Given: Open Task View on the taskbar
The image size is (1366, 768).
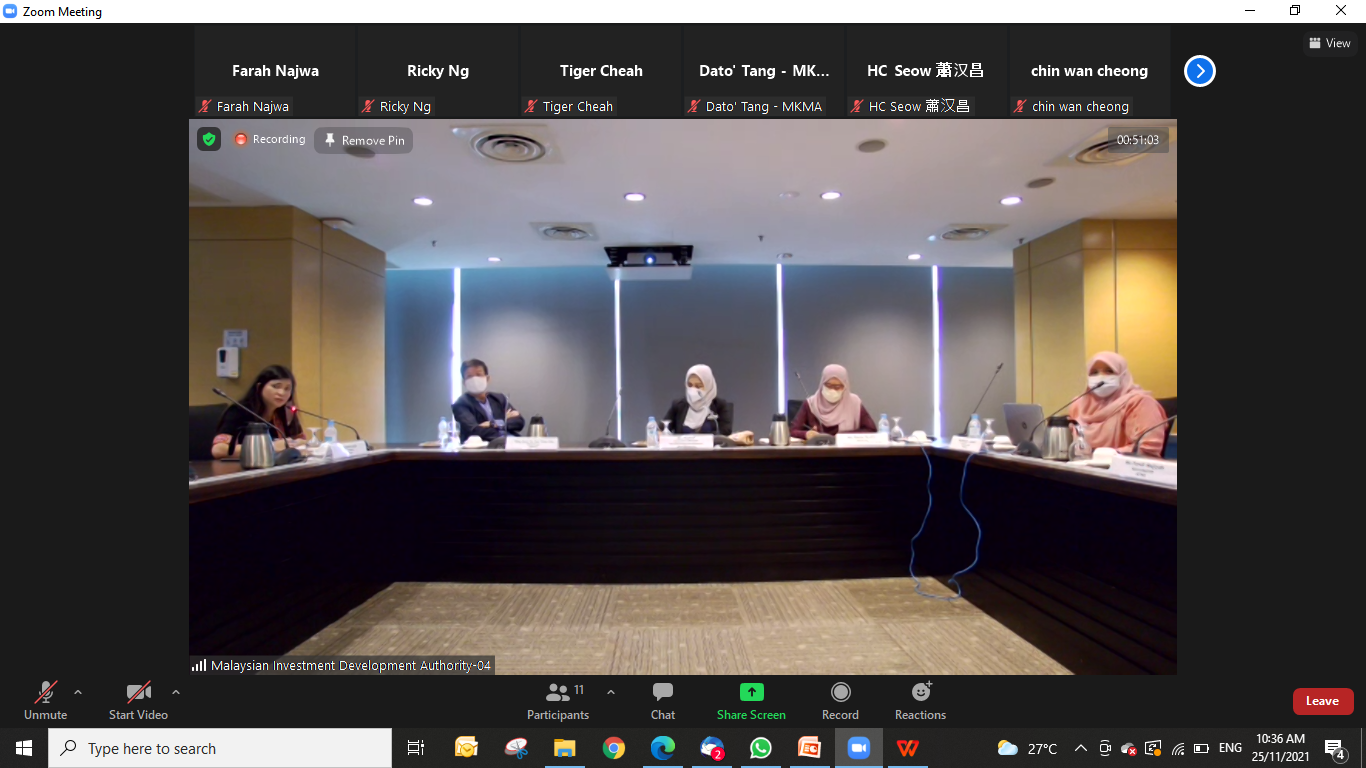Looking at the screenshot, I should point(416,748).
